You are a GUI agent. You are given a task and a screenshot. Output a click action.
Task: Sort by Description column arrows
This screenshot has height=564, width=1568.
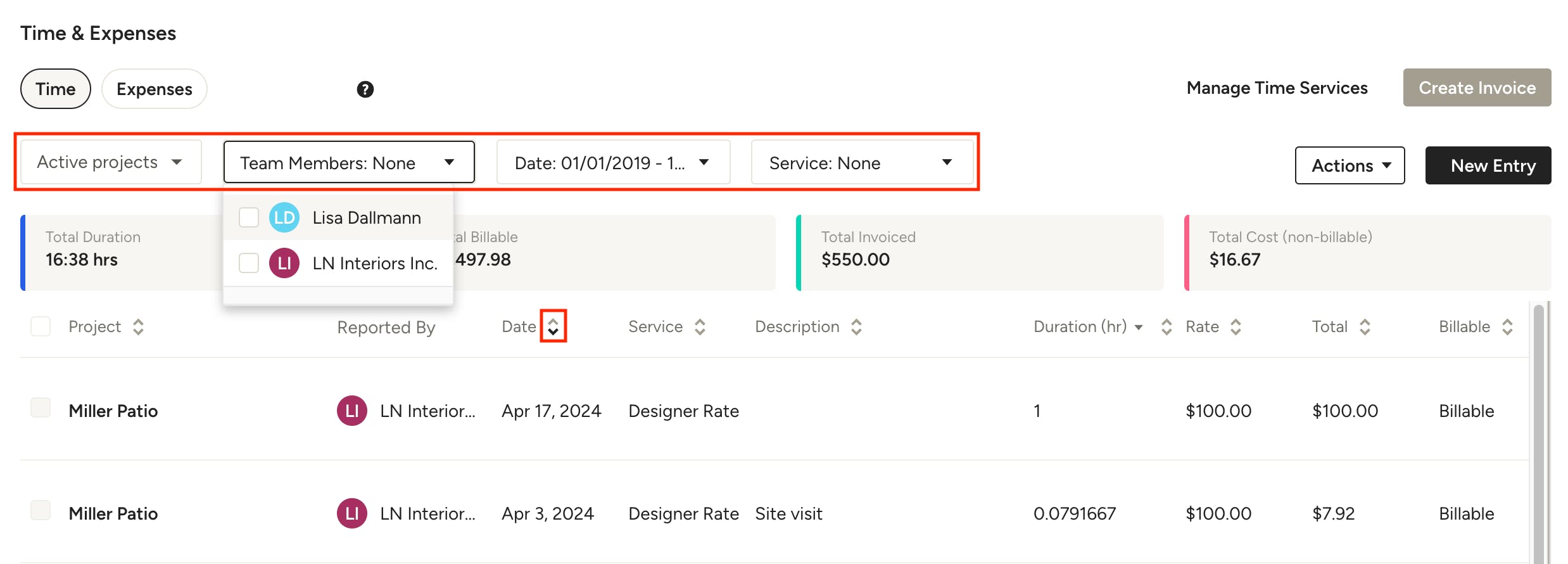pos(856,327)
